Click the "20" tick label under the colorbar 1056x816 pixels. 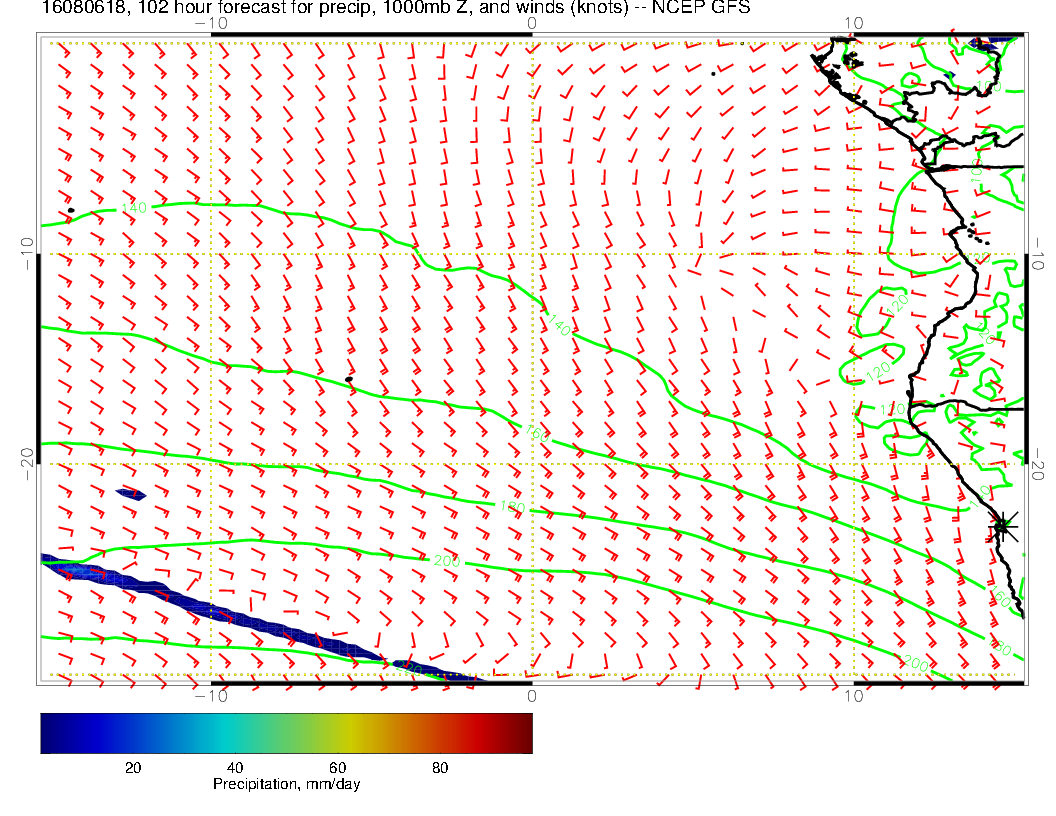pyautogui.click(x=131, y=767)
